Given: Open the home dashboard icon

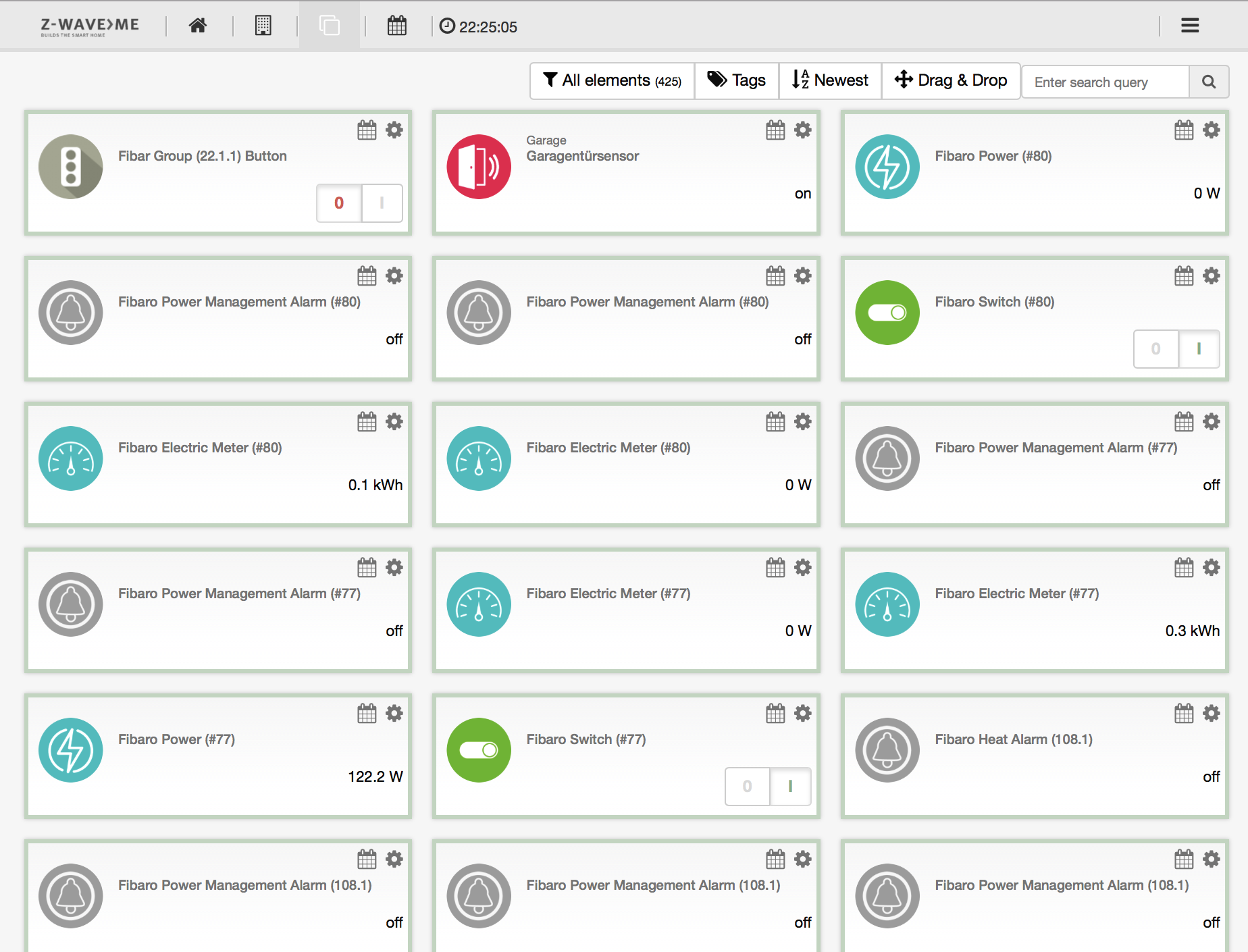Looking at the screenshot, I should 197,26.
